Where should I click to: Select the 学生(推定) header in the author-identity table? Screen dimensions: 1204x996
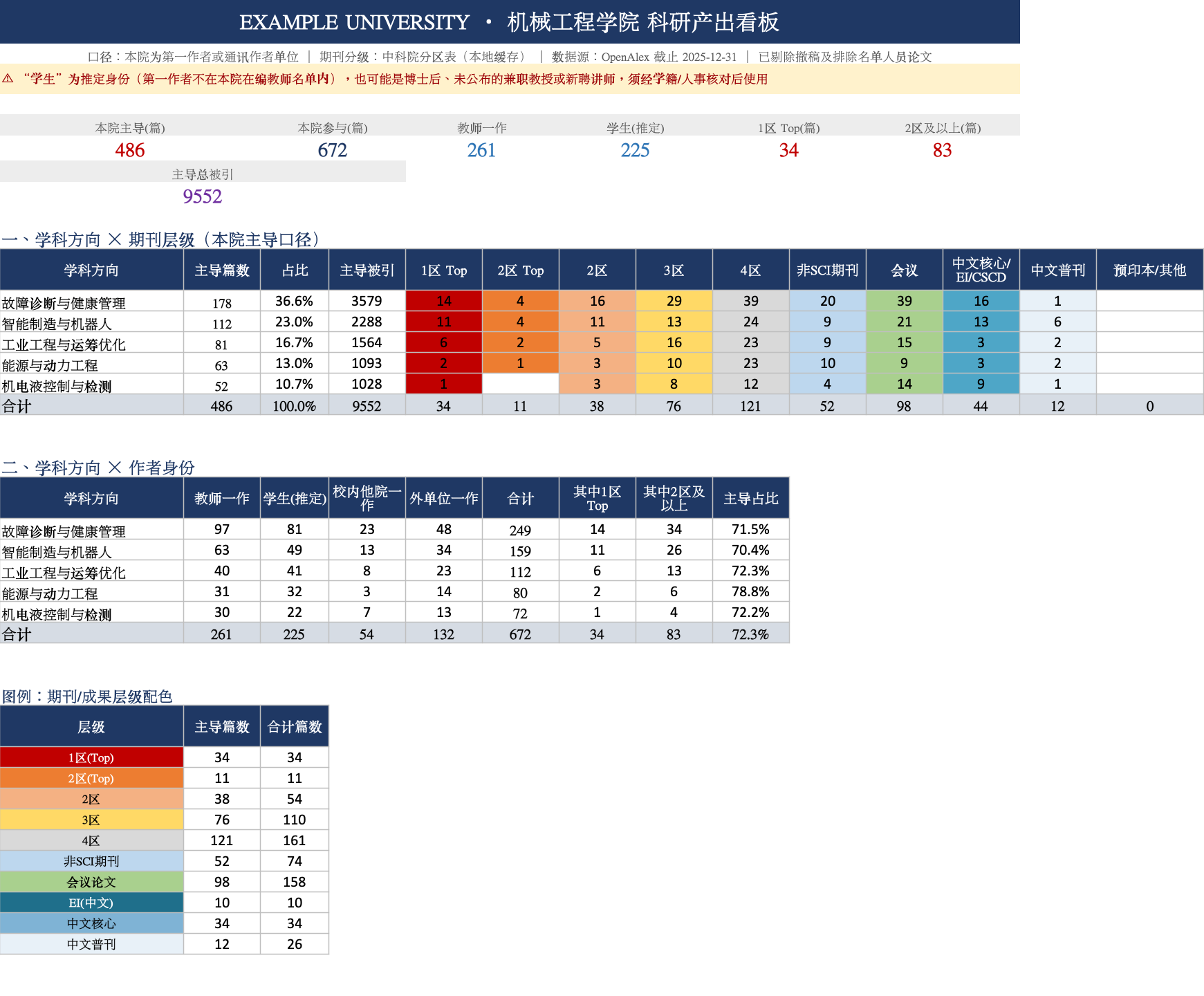coord(295,498)
